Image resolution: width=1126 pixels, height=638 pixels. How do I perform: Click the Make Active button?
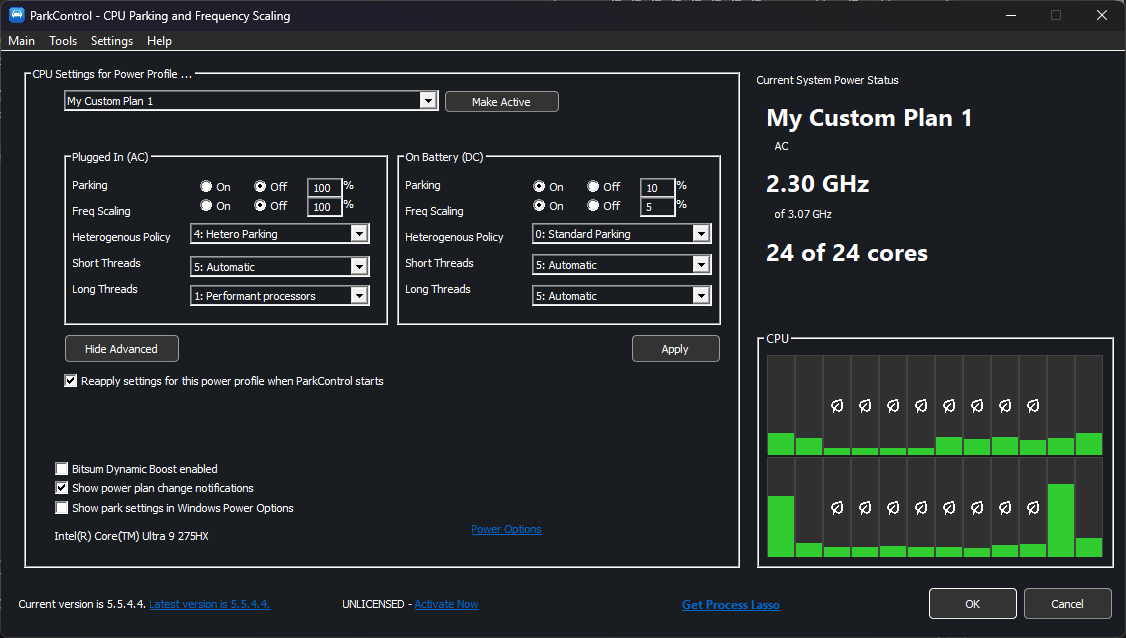501,102
